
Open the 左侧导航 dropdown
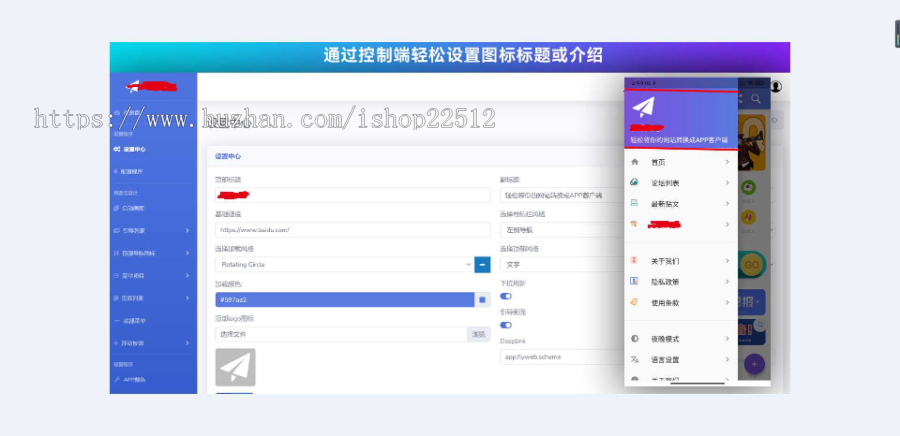click(561, 230)
